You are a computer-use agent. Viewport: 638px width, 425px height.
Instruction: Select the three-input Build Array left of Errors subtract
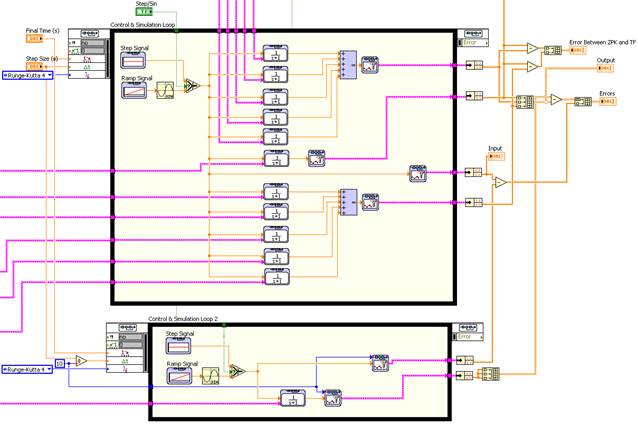coord(525,102)
